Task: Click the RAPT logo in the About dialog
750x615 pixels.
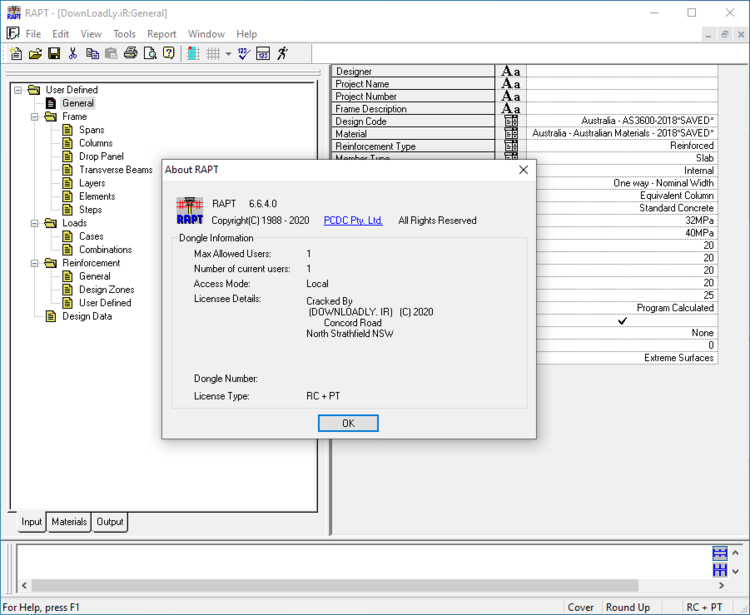Action: click(190, 211)
